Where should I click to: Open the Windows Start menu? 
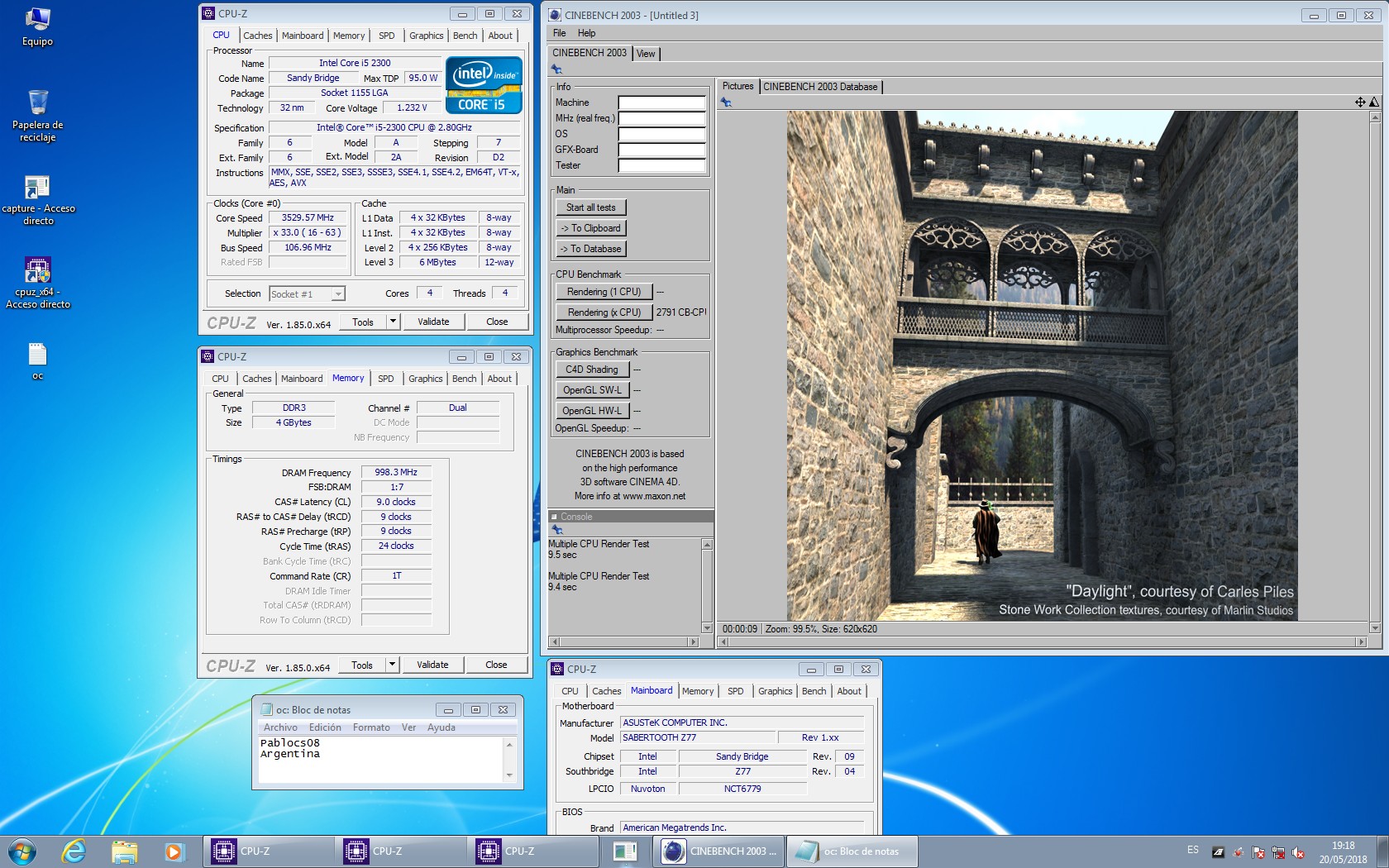[21, 851]
